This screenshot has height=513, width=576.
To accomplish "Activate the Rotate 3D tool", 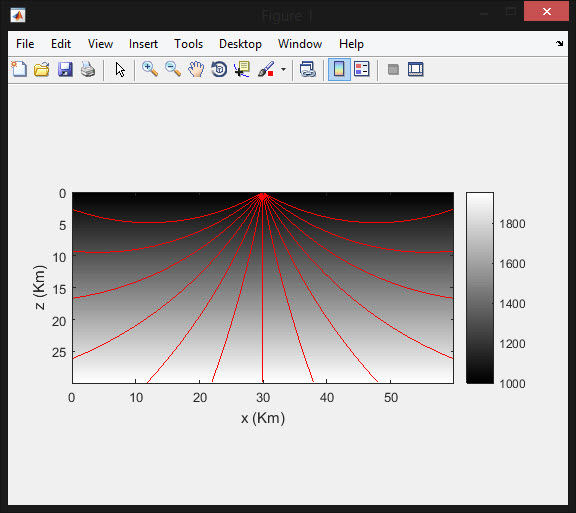I will (219, 69).
